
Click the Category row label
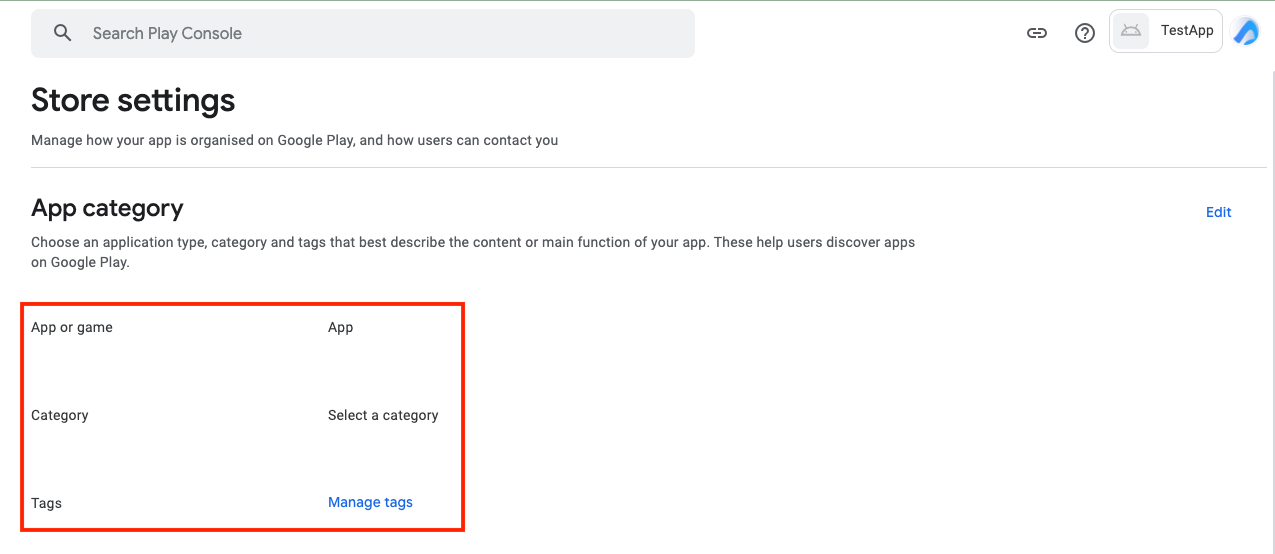(x=60, y=415)
